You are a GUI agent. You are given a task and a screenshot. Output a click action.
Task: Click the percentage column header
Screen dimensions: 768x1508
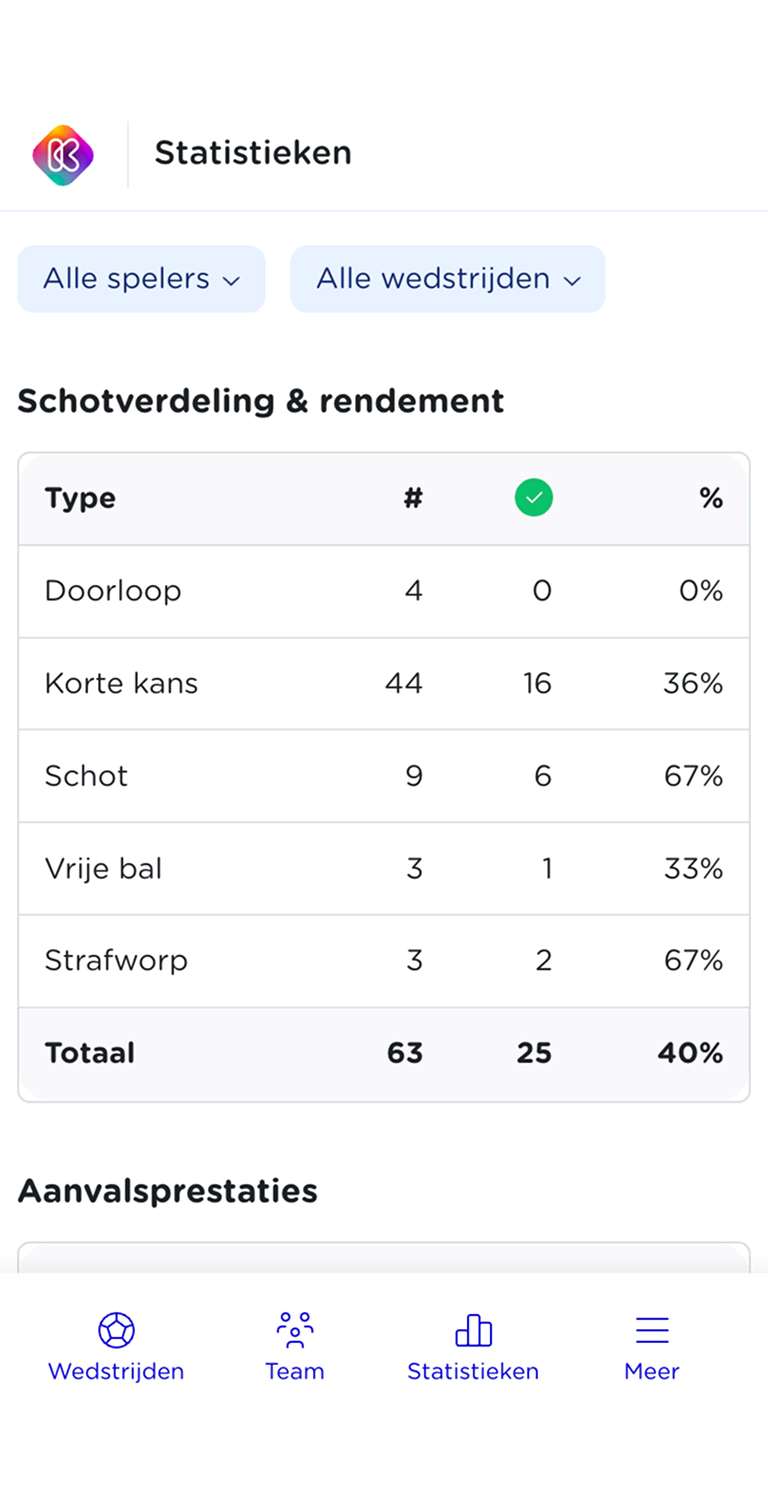[711, 498]
